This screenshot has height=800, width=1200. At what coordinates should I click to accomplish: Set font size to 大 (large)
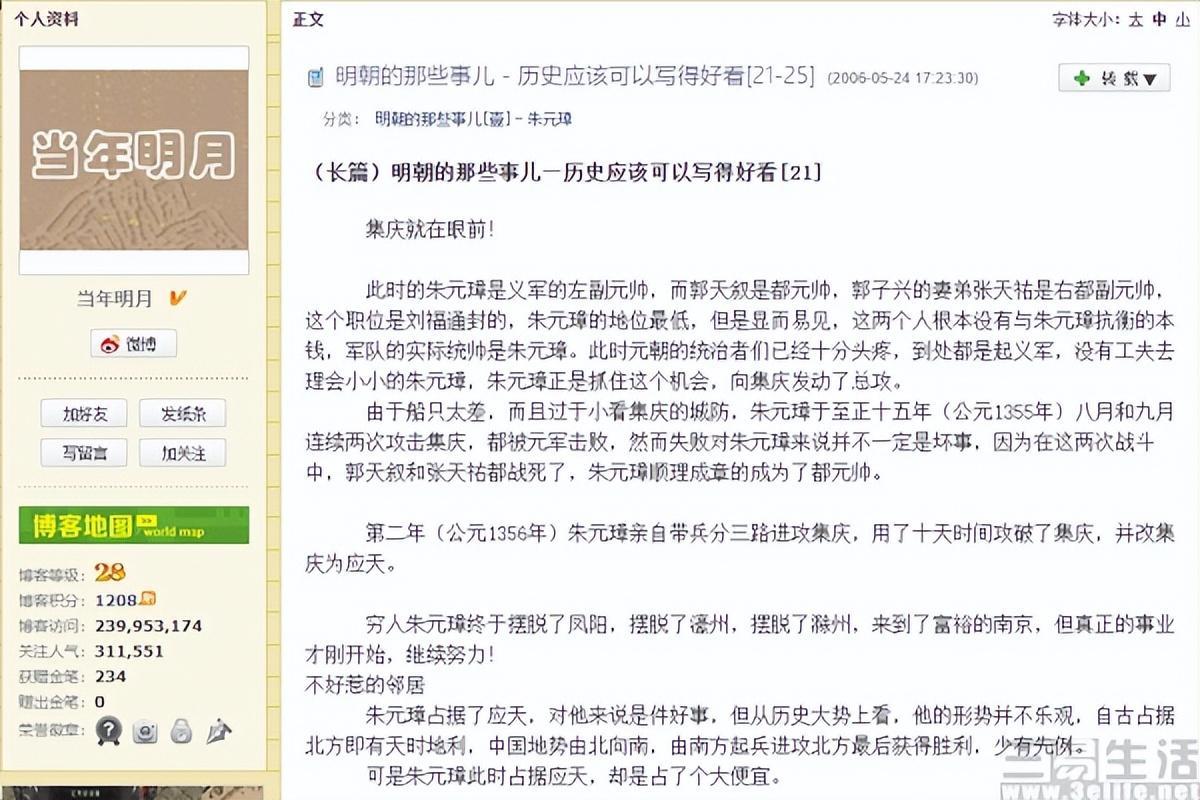(1135, 19)
